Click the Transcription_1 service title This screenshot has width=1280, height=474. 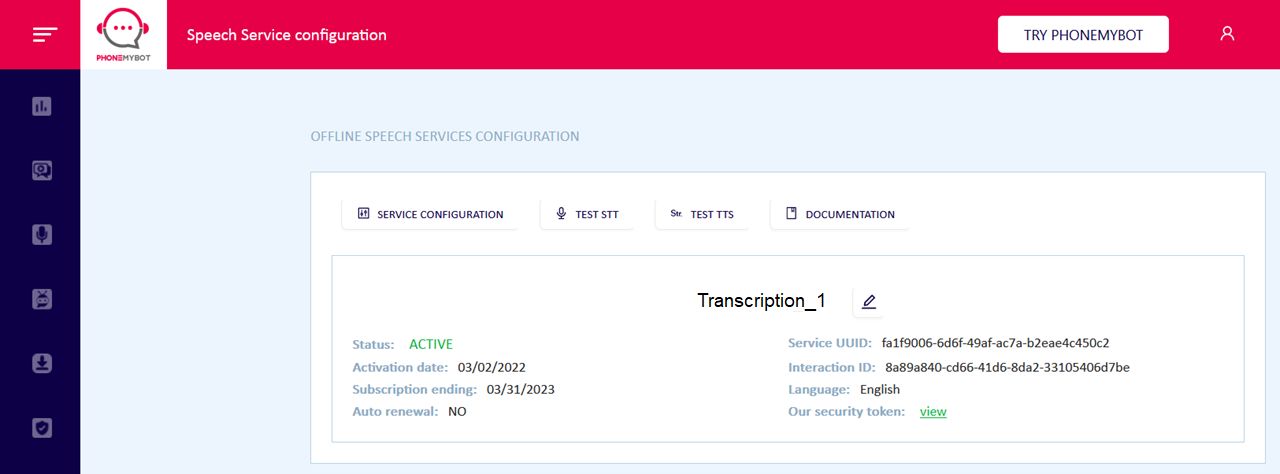pos(761,301)
